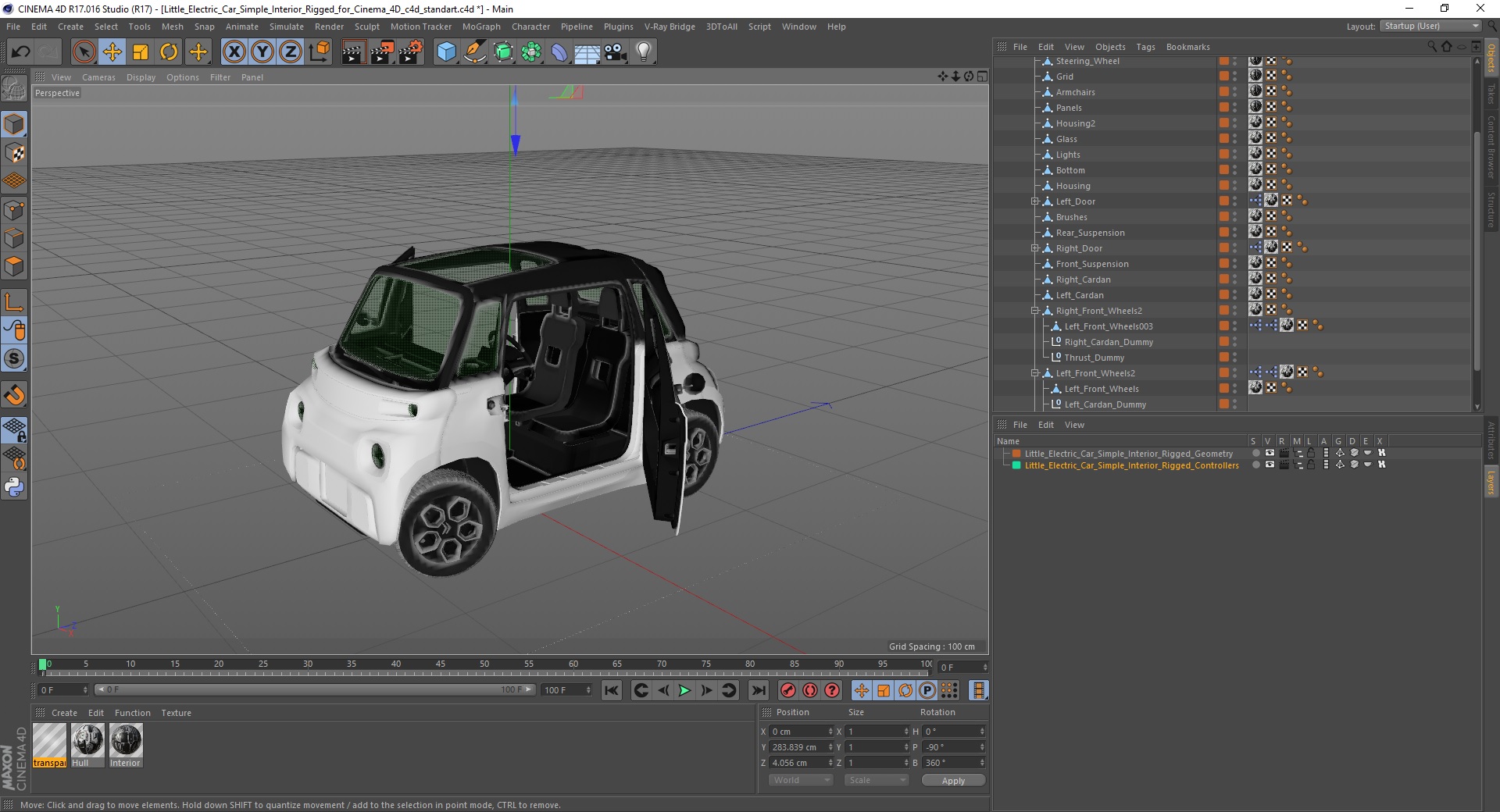Click the preview range slider bar
1500x812 pixels.
[315, 689]
